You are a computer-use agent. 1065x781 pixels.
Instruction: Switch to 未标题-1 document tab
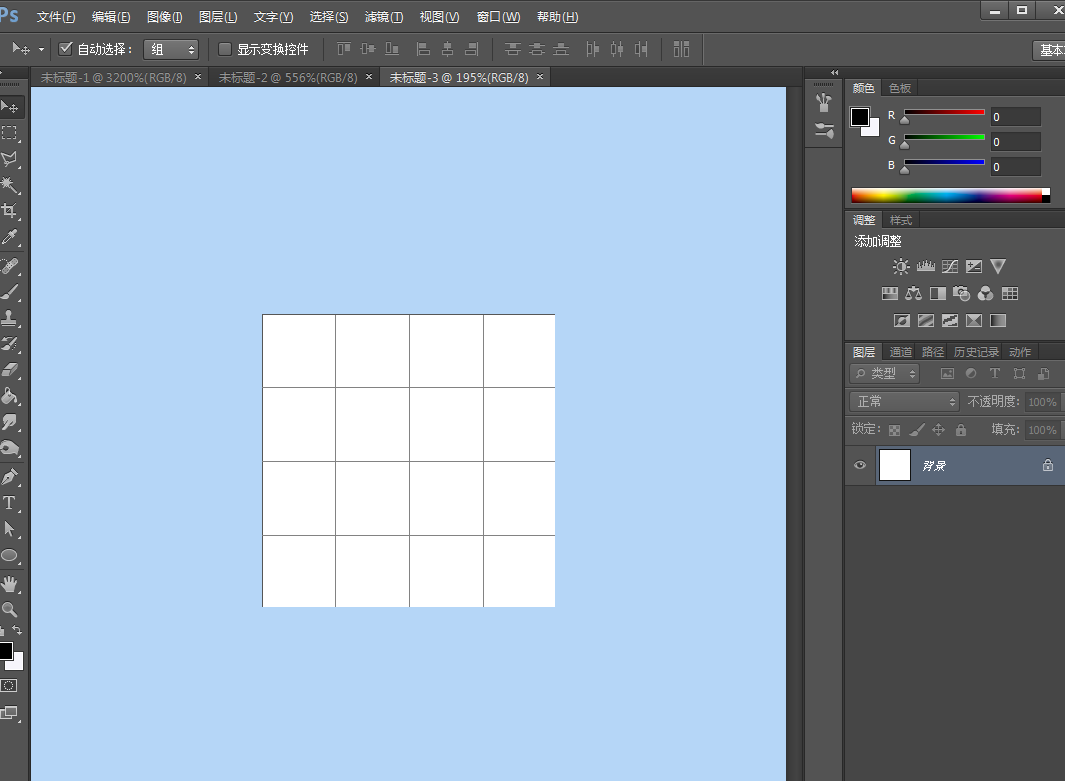coord(113,77)
